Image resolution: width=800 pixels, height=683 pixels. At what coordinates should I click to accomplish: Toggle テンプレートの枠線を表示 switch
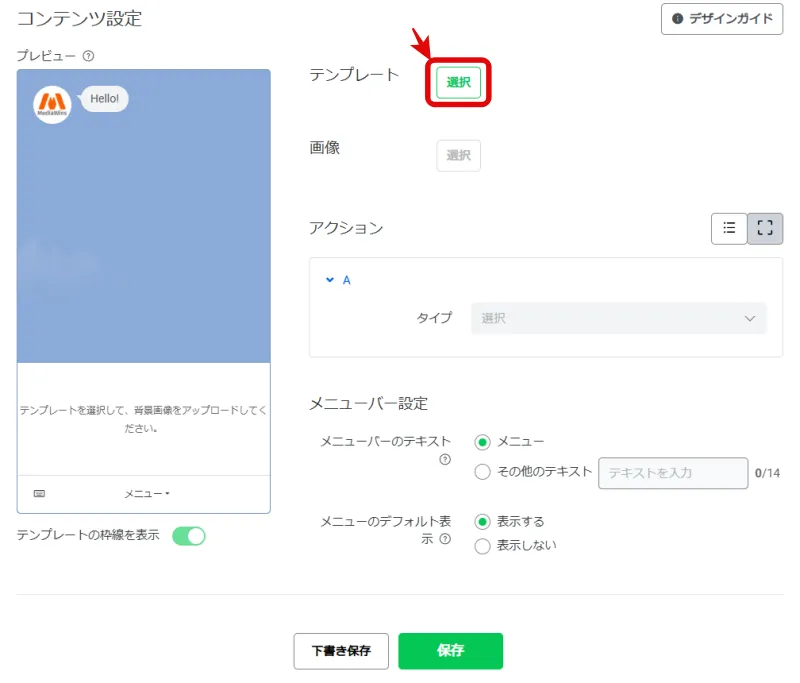coord(189,536)
